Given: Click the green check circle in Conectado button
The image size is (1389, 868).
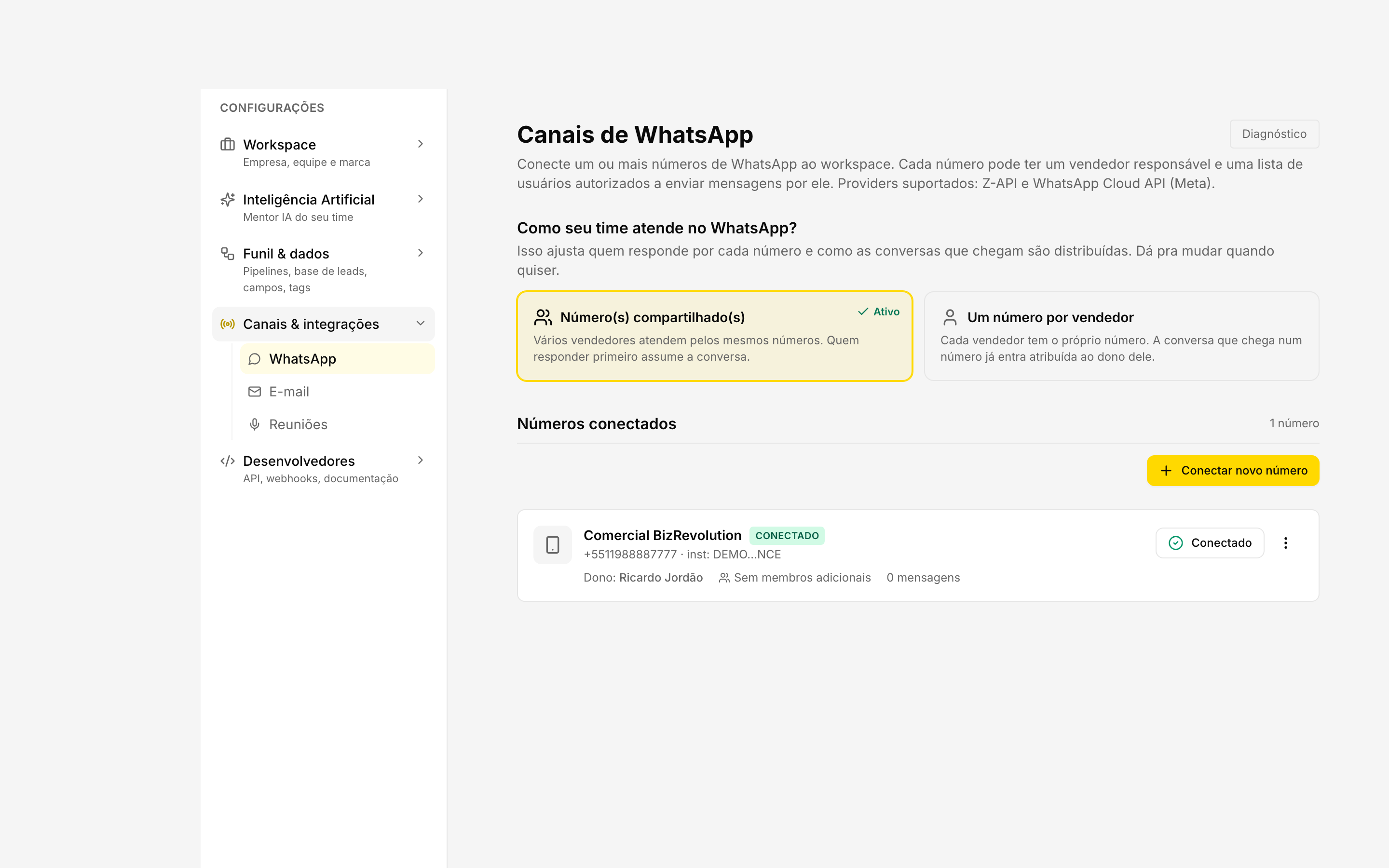Looking at the screenshot, I should tap(1175, 543).
